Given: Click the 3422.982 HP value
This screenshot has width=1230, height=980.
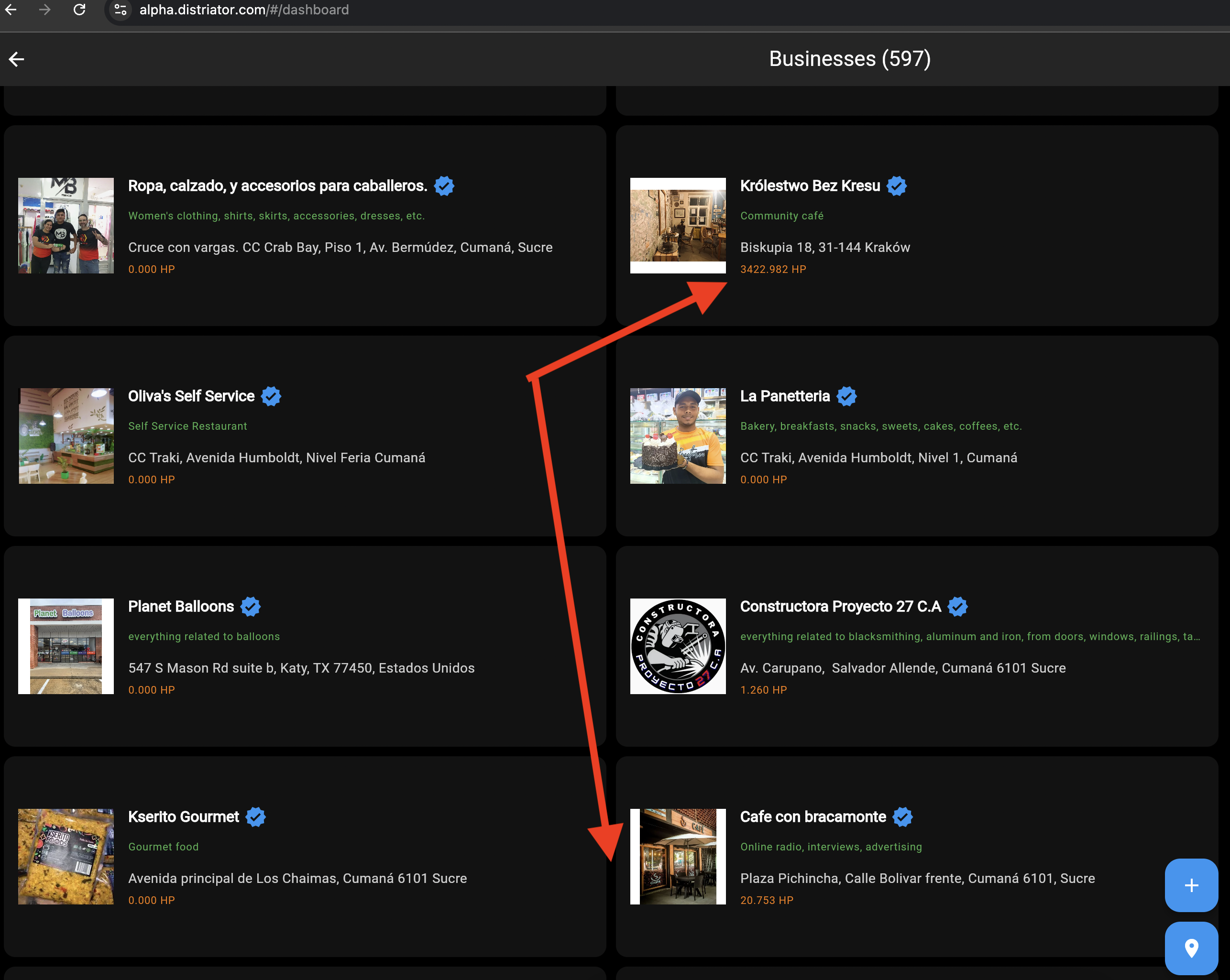Looking at the screenshot, I should click(773, 269).
